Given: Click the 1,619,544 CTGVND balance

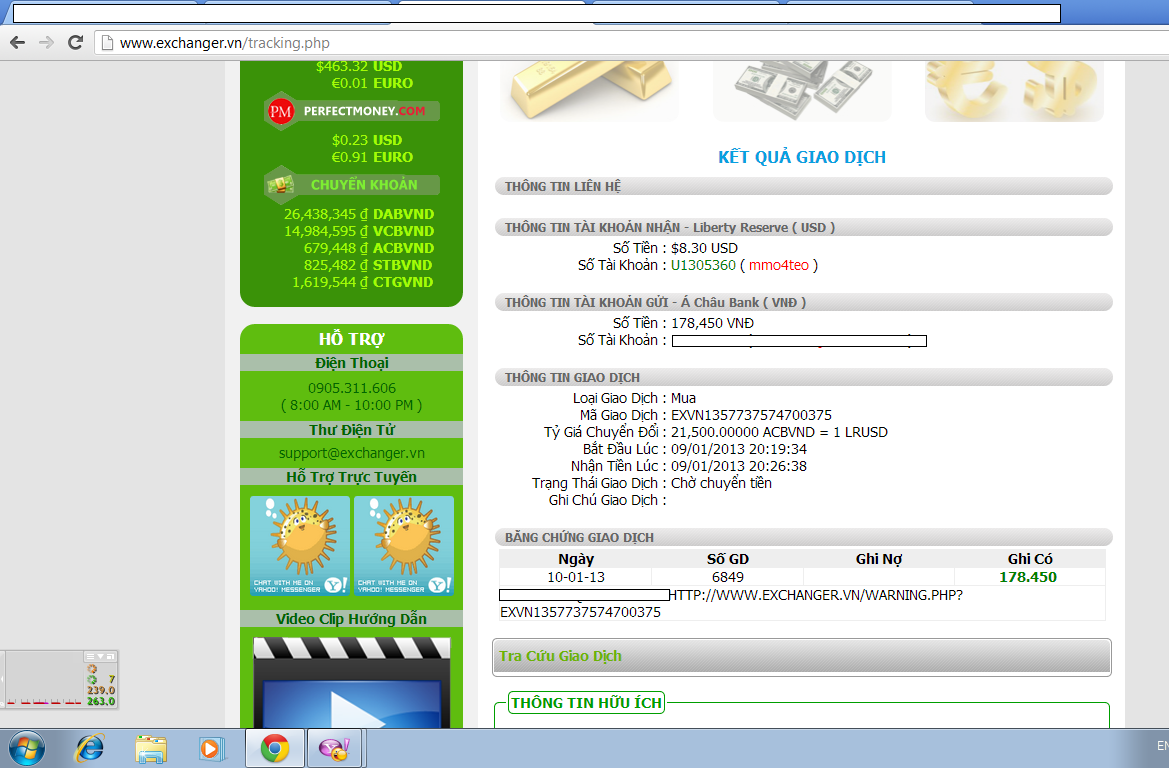Looking at the screenshot, I should tap(362, 283).
